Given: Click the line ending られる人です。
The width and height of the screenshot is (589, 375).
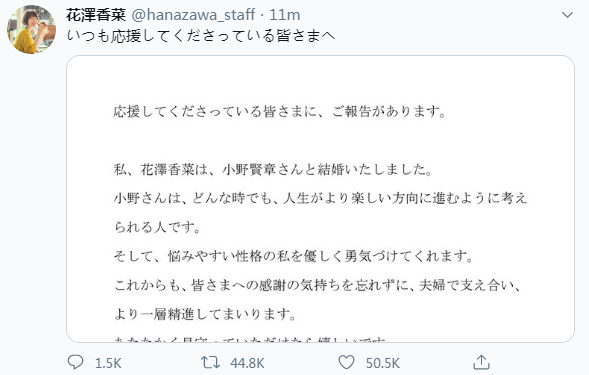Looking at the screenshot, I should (x=157, y=227).
